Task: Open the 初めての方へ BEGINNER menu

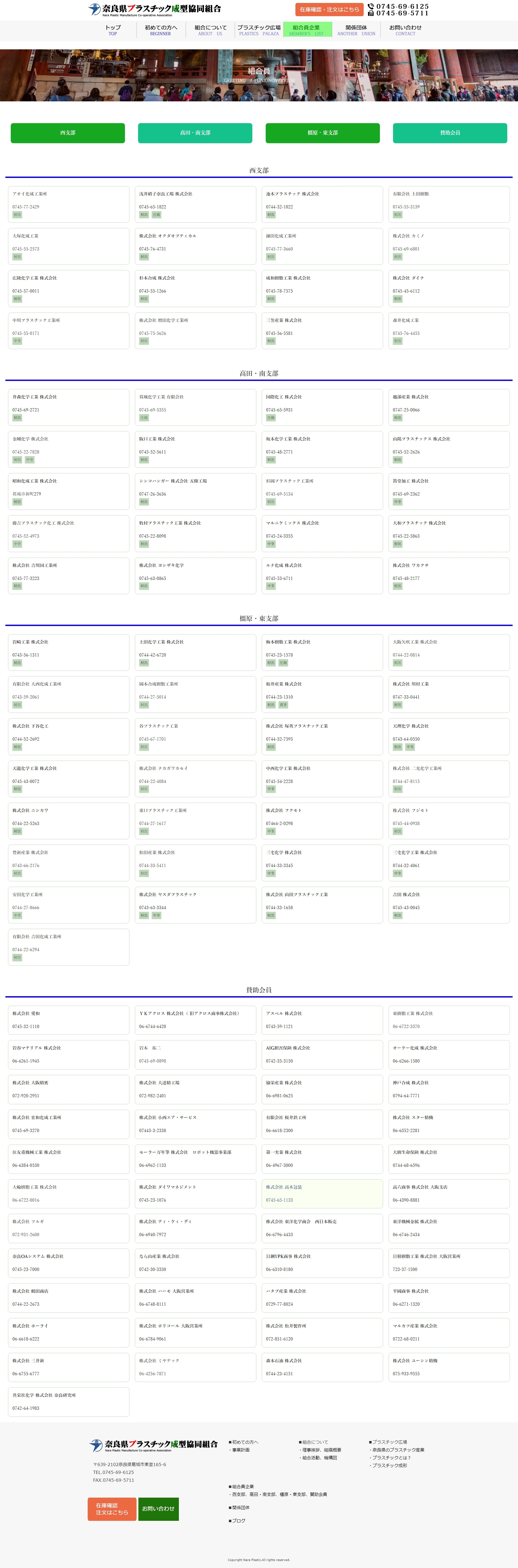Action: 161,30
